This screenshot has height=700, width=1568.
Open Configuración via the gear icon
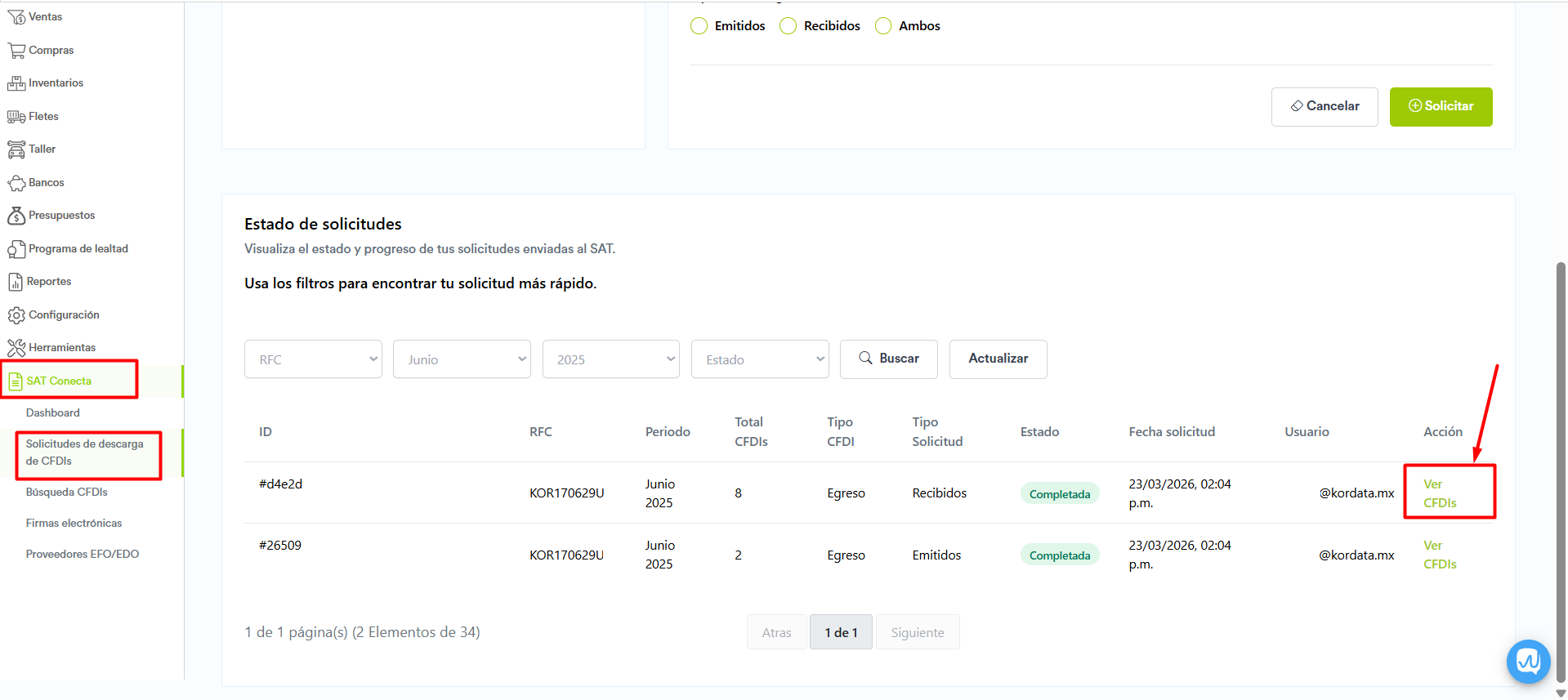16,315
